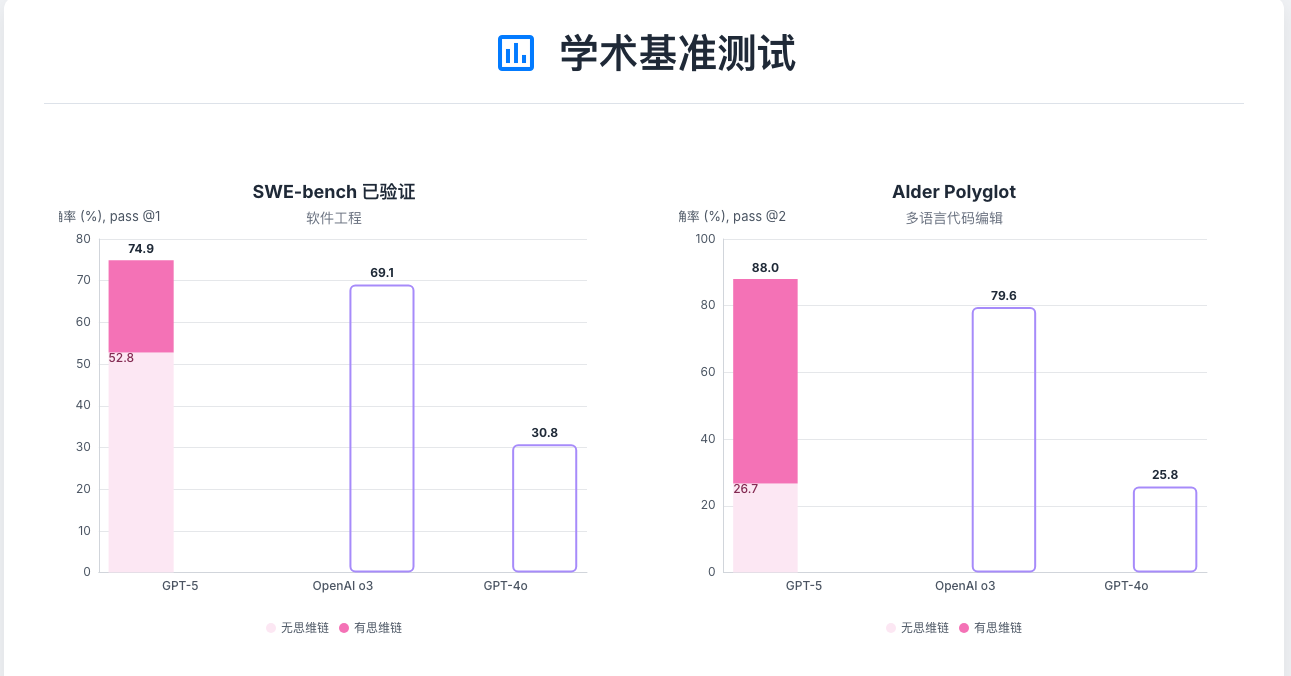Toggle 无思维链 legend in the SWE-bench chart
Image resolution: width=1291 pixels, height=676 pixels.
pyautogui.click(x=297, y=628)
